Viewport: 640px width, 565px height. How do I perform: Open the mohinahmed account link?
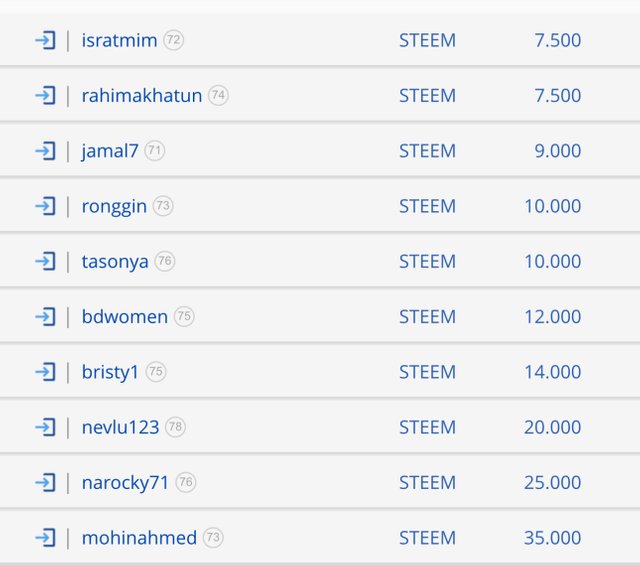[139, 538]
